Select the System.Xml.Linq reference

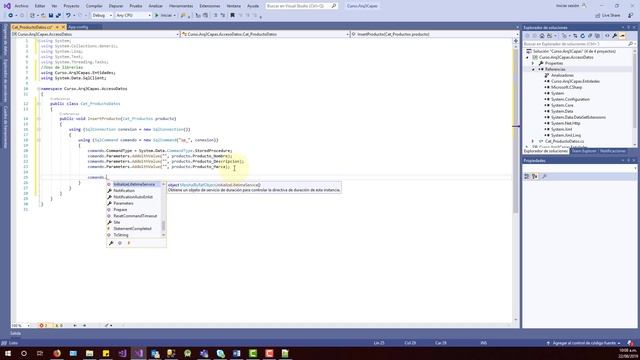[566, 135]
